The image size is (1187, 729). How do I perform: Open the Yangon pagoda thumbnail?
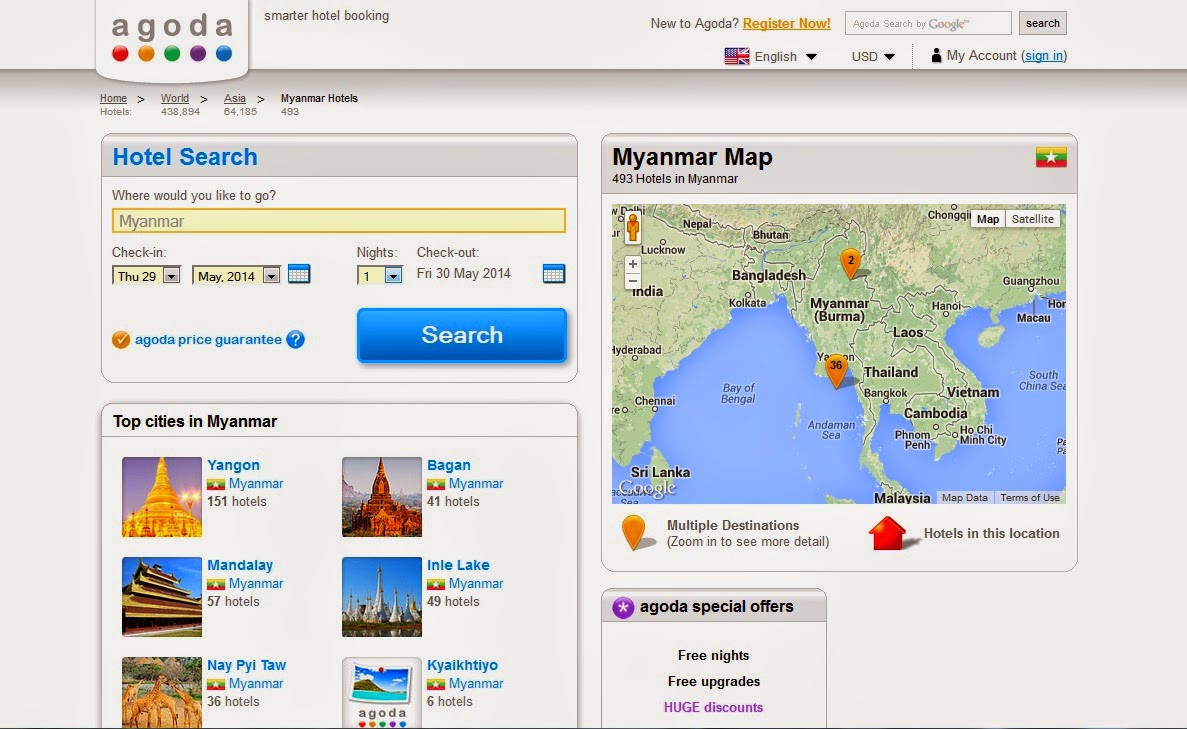pos(162,497)
